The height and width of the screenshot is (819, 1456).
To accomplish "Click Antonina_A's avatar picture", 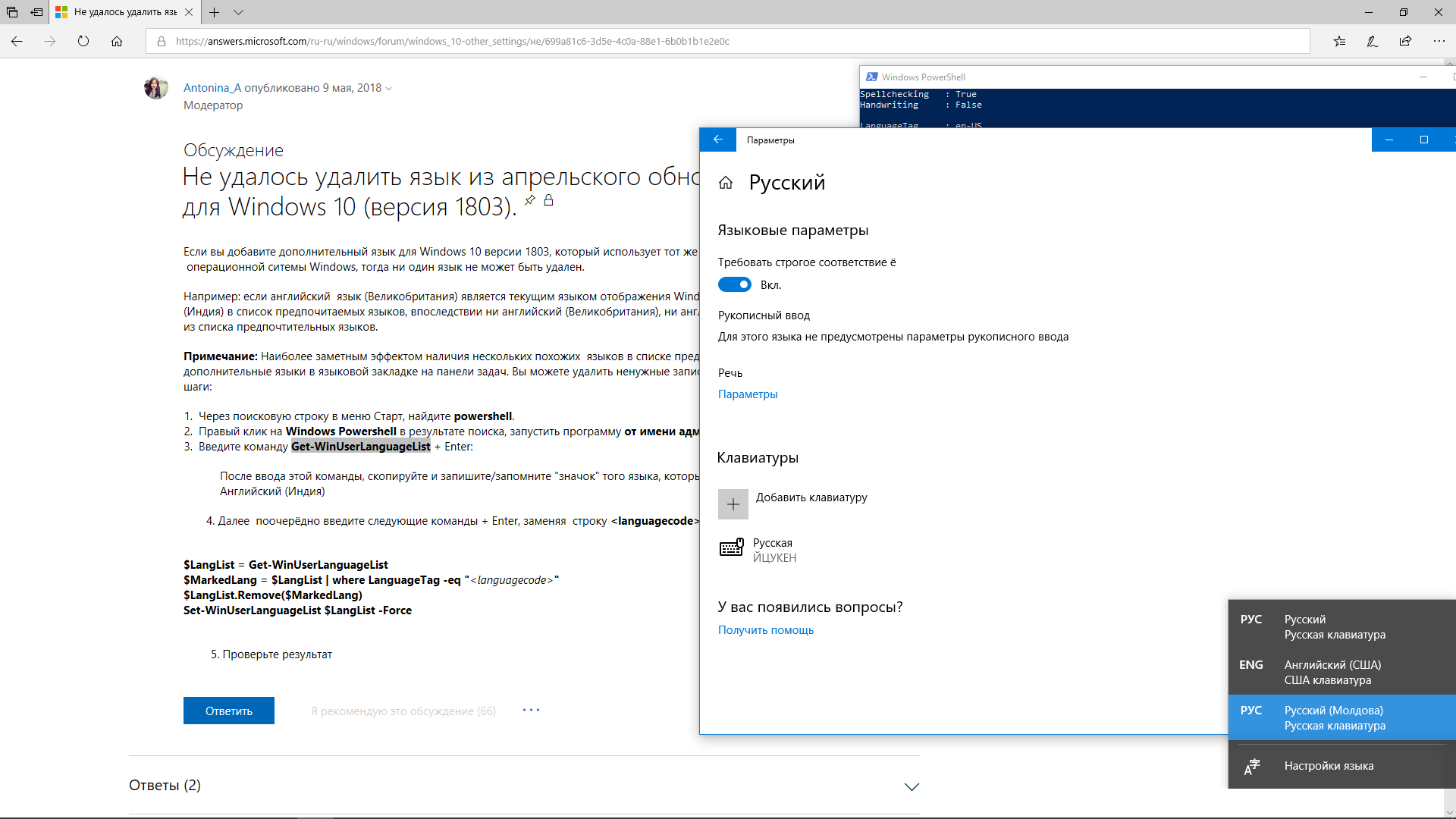I will [x=156, y=88].
